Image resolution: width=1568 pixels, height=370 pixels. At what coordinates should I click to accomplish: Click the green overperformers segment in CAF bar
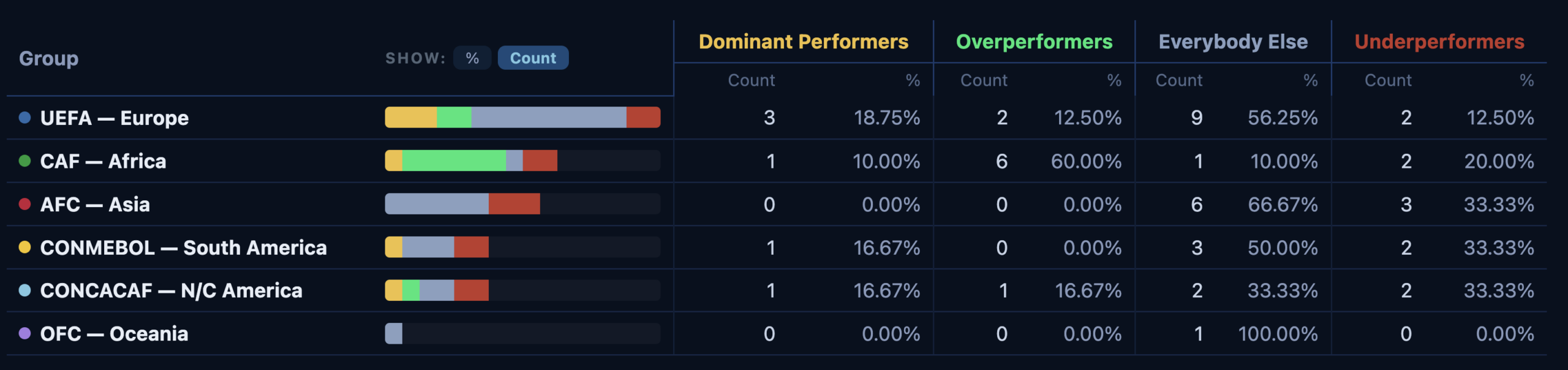pos(454,161)
